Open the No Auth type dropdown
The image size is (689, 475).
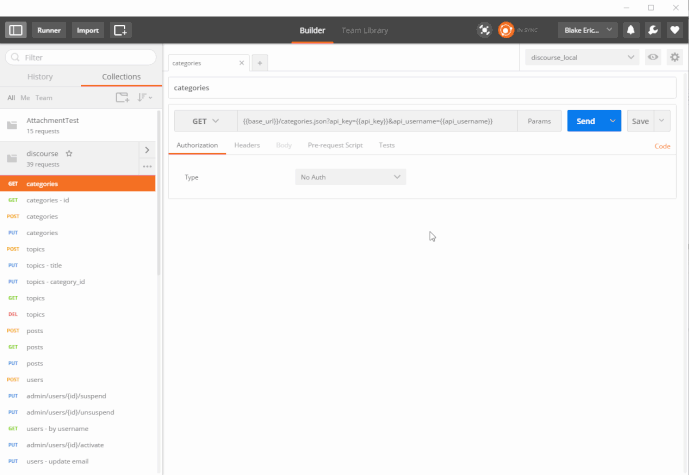pos(350,177)
